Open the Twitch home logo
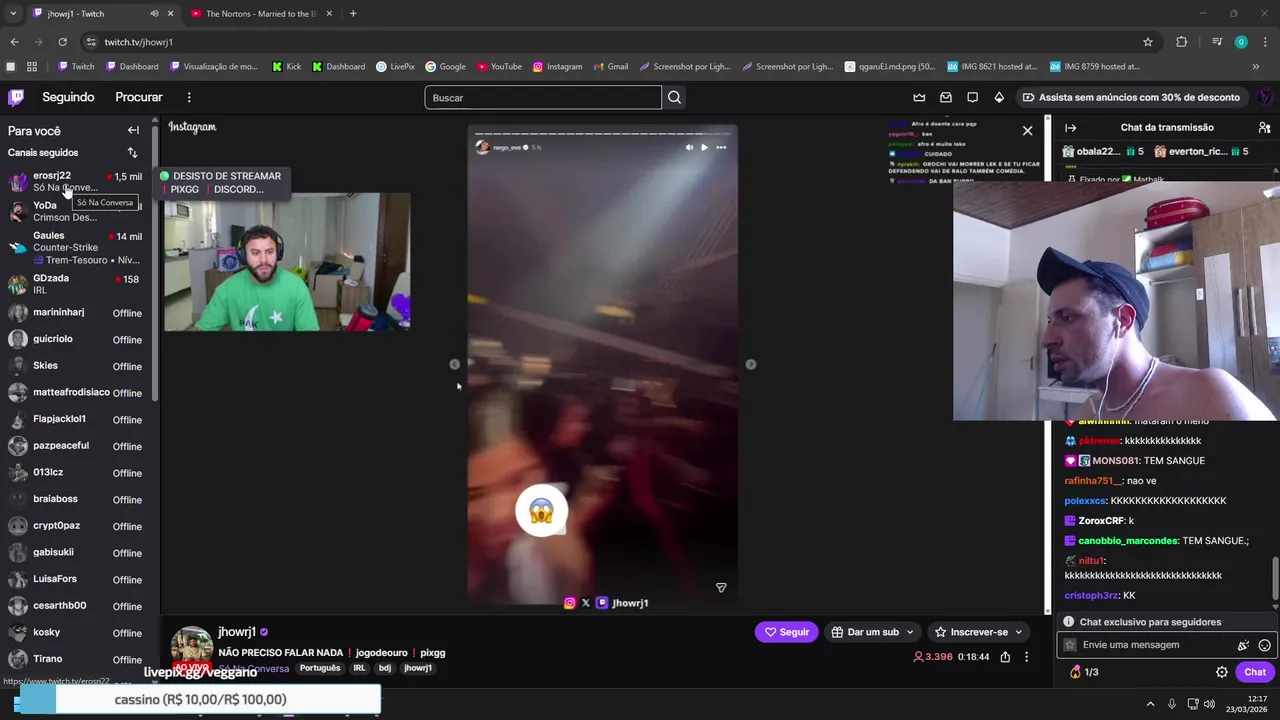The height and width of the screenshot is (720, 1280). (x=16, y=97)
